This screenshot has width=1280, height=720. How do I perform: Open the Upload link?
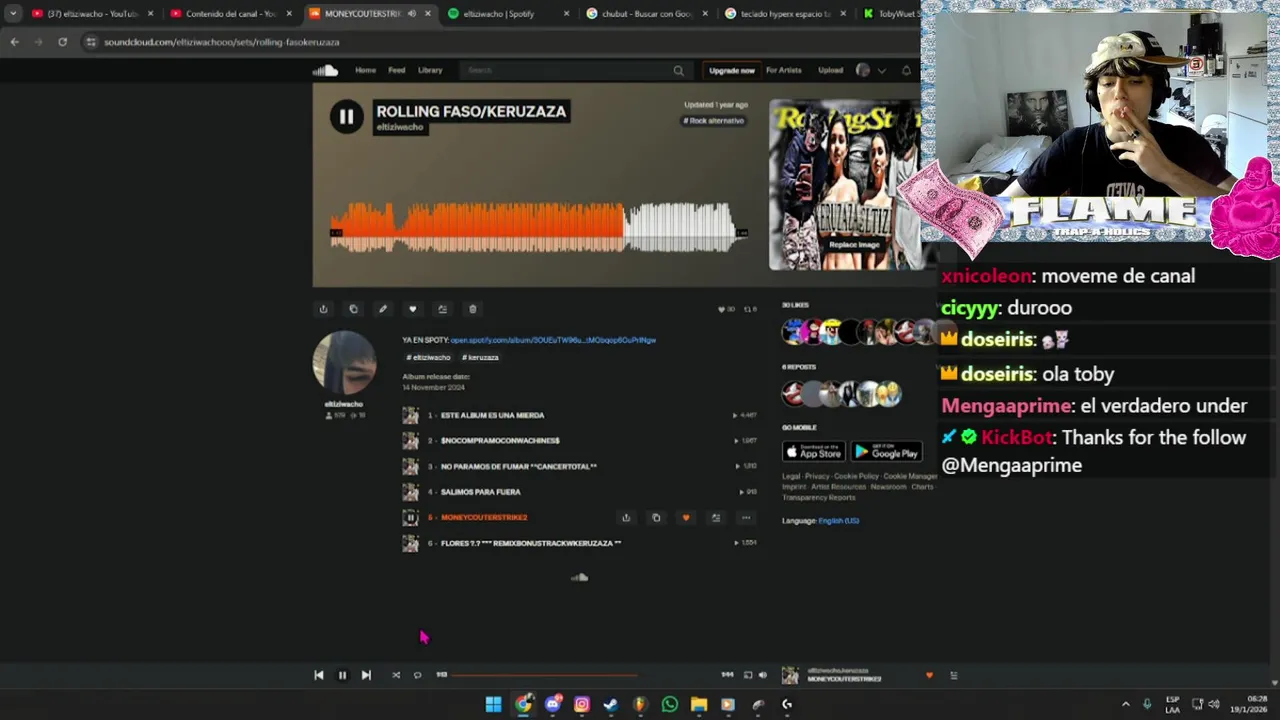(831, 70)
